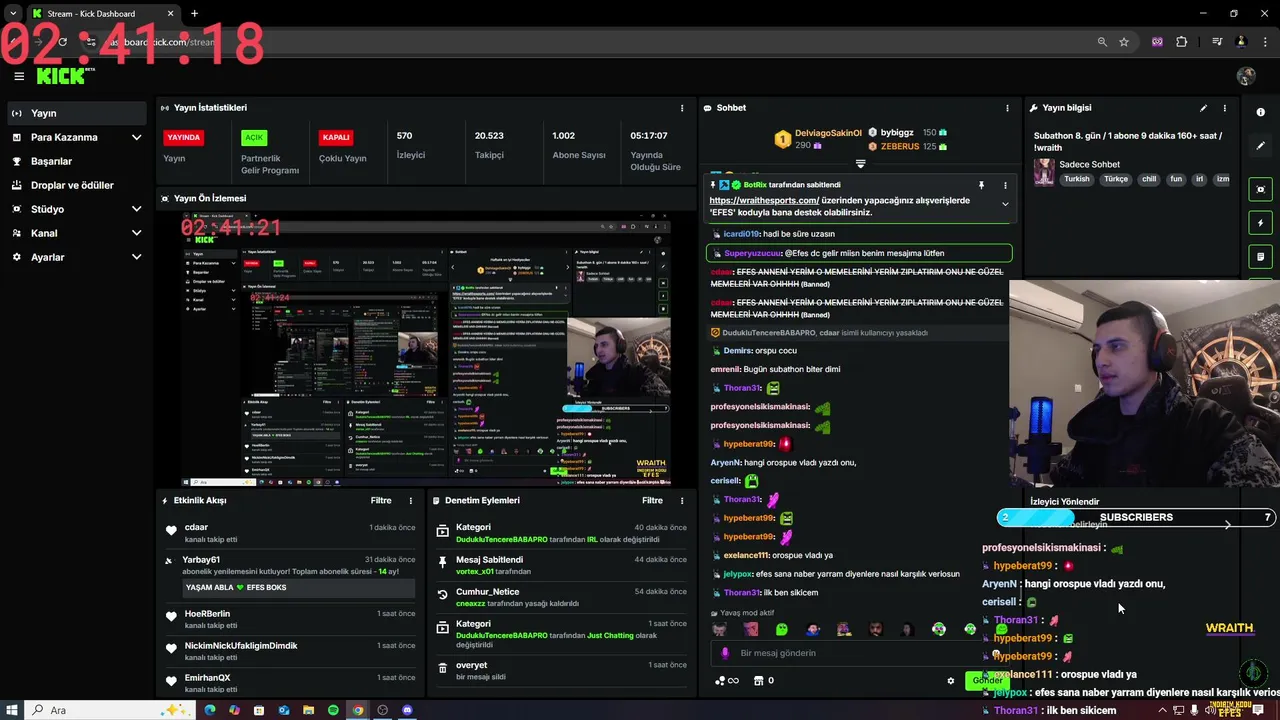Click the stream preview video thumbnail
Screen dimensions: 1280x720
coord(425,349)
